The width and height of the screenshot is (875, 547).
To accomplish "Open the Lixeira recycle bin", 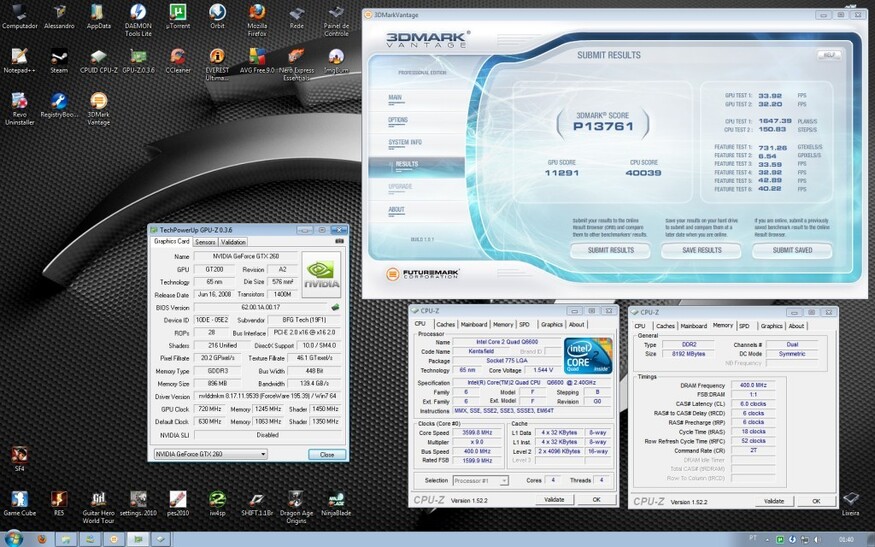I will (850, 503).
